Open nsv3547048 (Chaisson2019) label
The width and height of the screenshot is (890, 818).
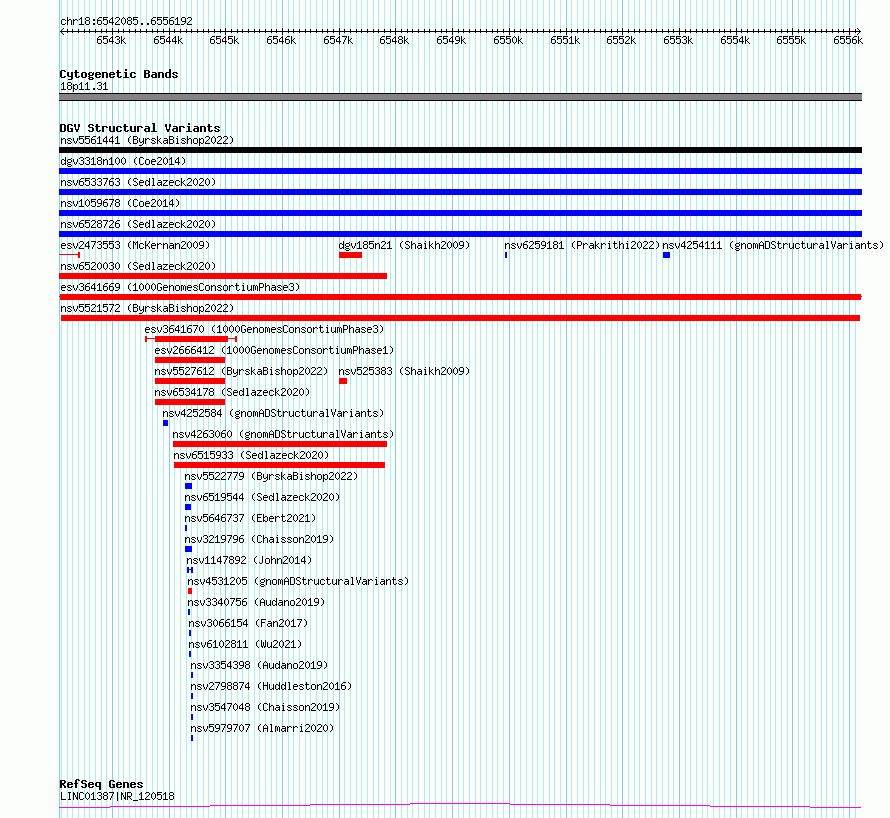[x=265, y=707]
